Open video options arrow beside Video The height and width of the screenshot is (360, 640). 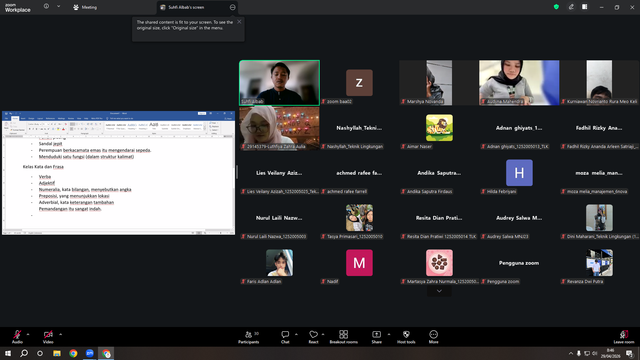tap(60, 335)
